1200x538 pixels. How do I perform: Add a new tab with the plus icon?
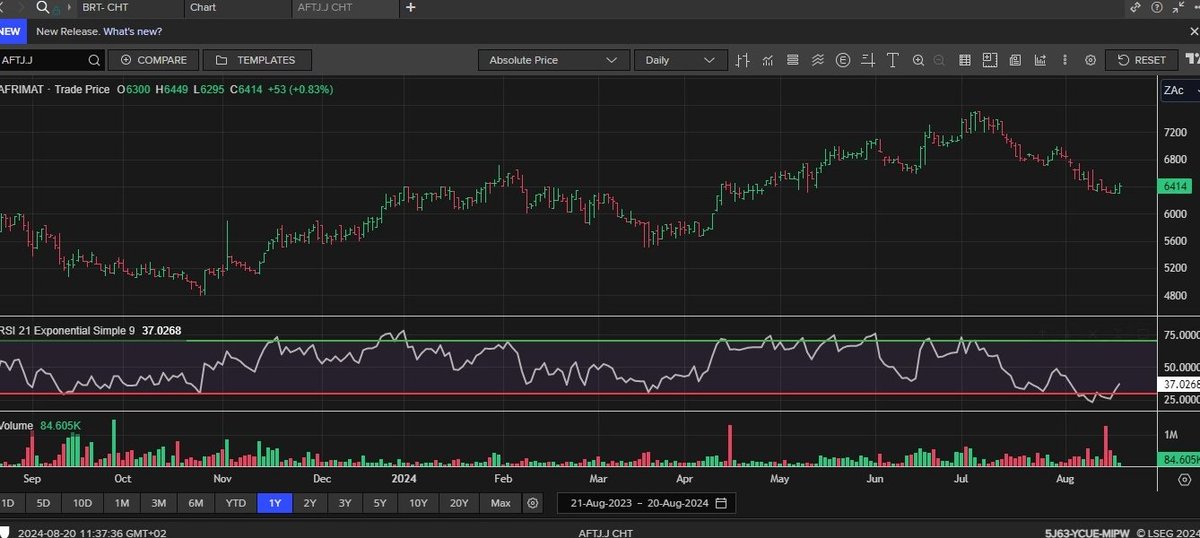click(x=411, y=7)
